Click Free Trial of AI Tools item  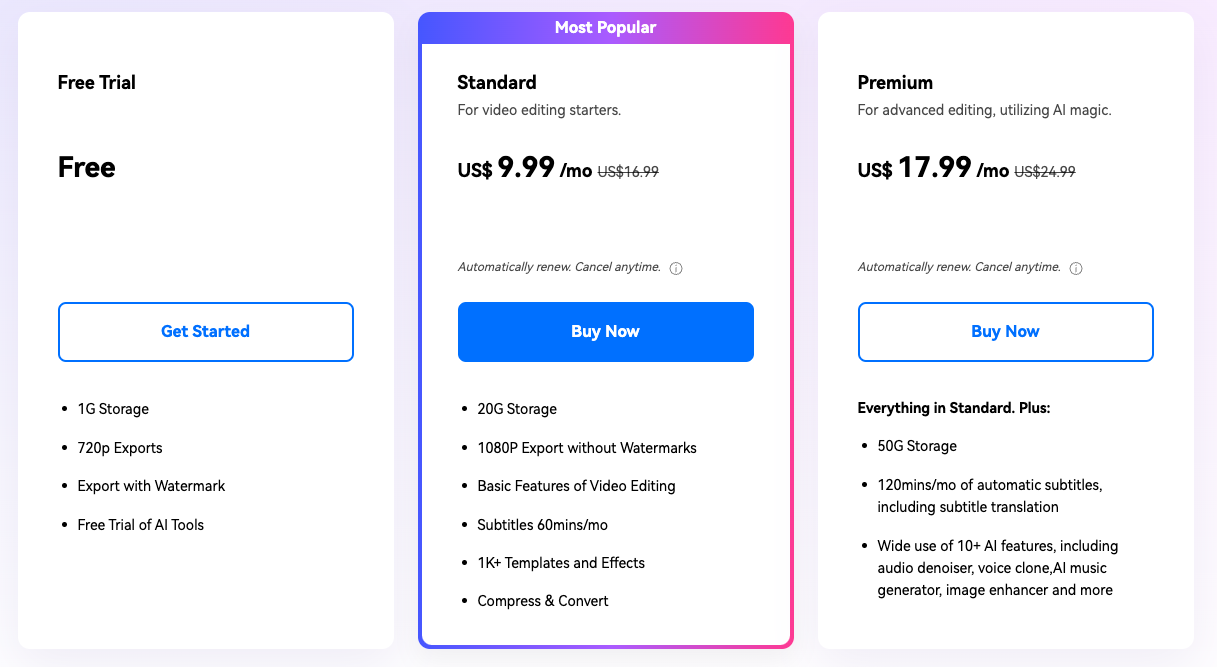click(x=141, y=525)
